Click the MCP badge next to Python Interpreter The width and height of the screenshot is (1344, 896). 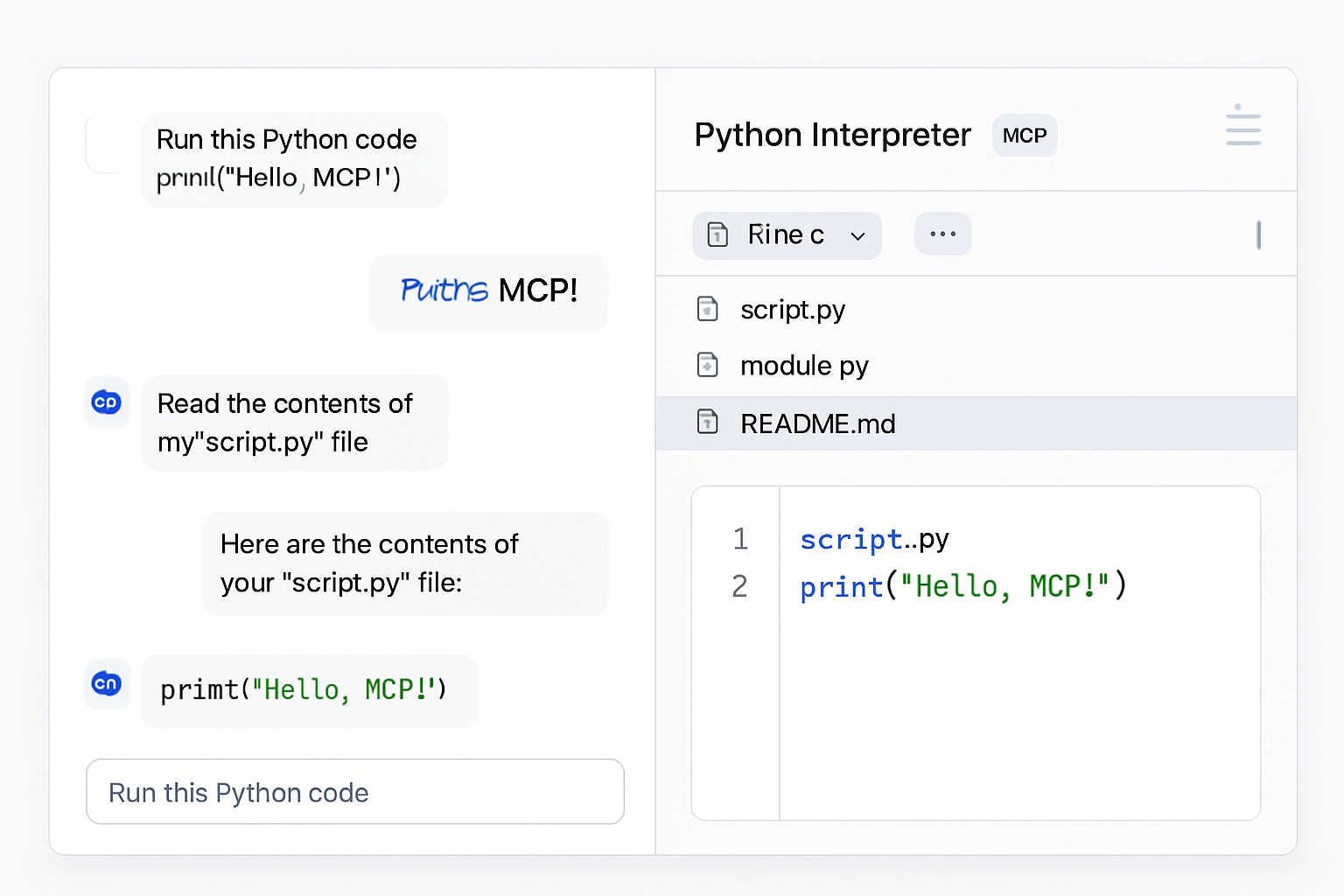tap(1025, 136)
